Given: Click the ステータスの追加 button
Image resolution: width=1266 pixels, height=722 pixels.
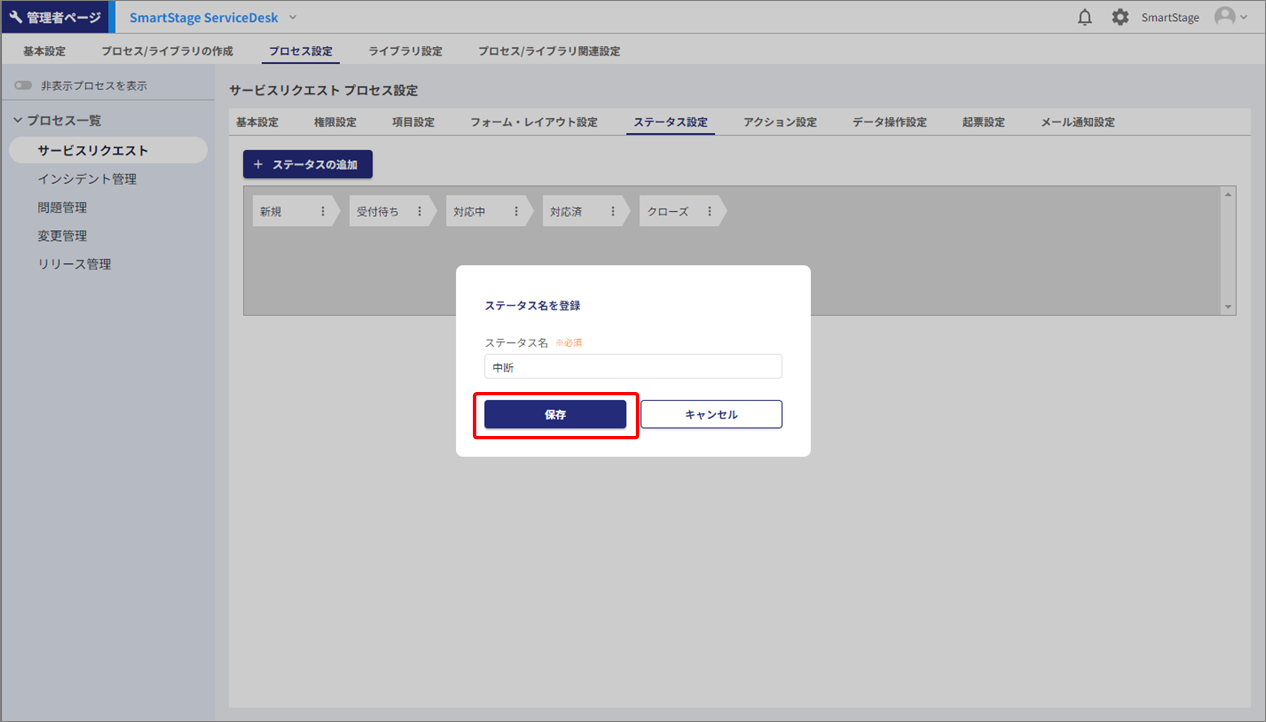Looking at the screenshot, I should click(x=308, y=164).
